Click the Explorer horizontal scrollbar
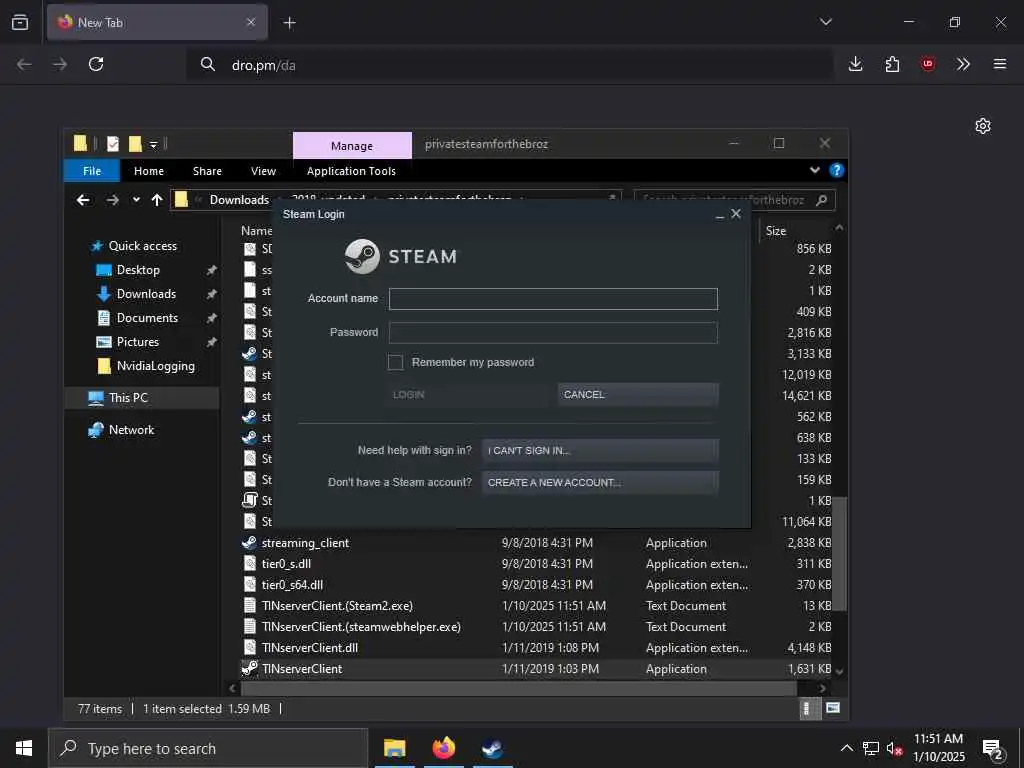Screen dimensions: 1024x768 click(x=519, y=688)
